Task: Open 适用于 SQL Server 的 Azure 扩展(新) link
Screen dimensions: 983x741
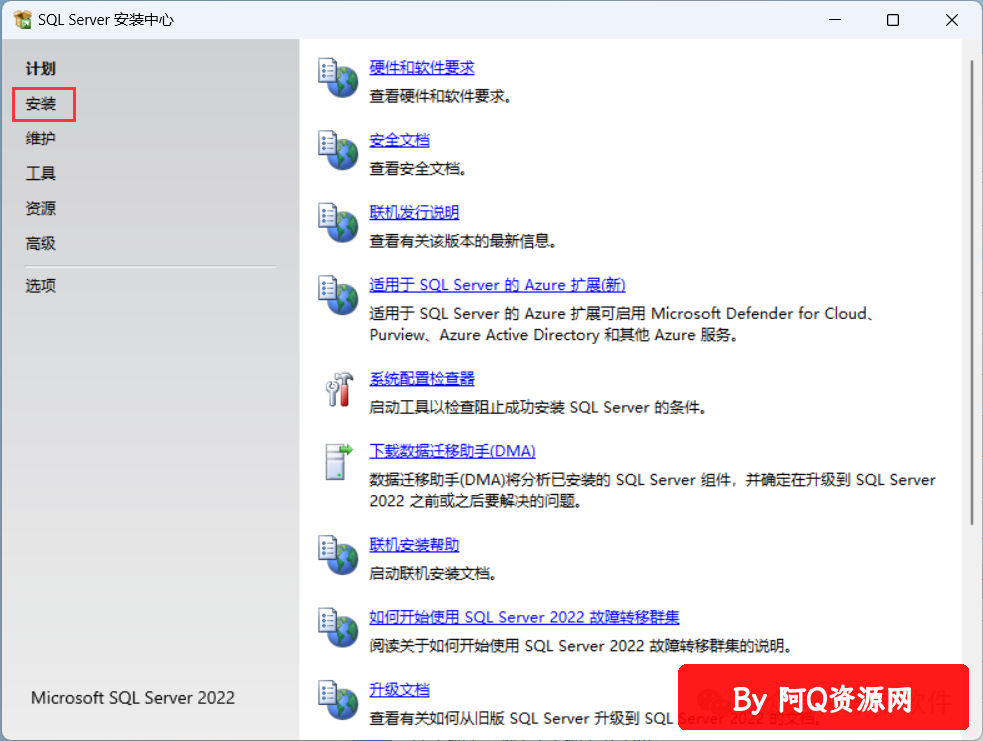Action: coord(497,285)
